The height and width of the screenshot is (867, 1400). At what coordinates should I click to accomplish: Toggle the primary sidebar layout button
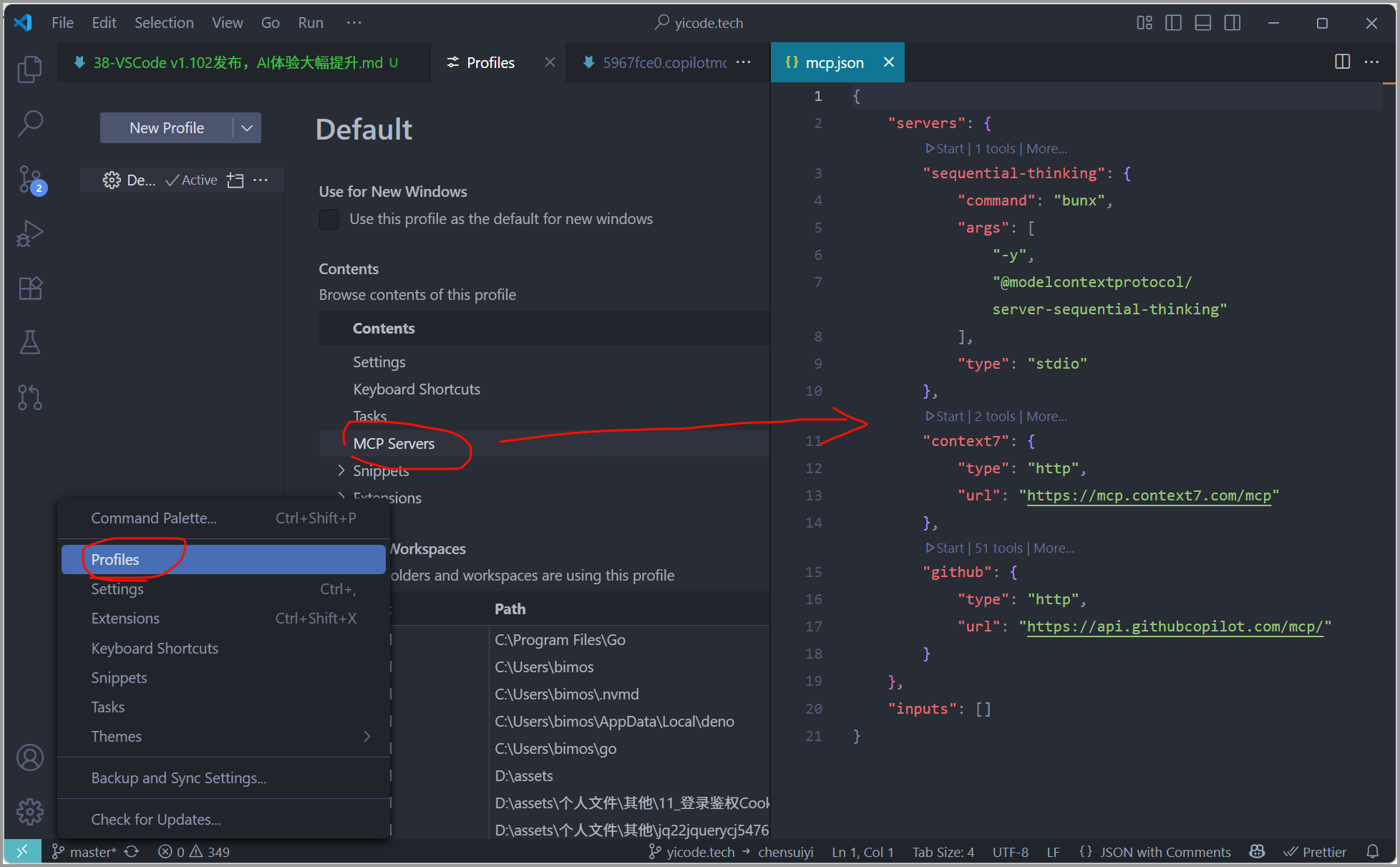click(1173, 23)
